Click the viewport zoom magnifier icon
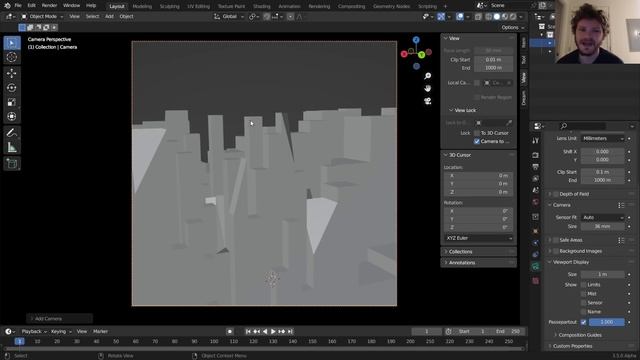This screenshot has width=640, height=360. click(x=427, y=76)
